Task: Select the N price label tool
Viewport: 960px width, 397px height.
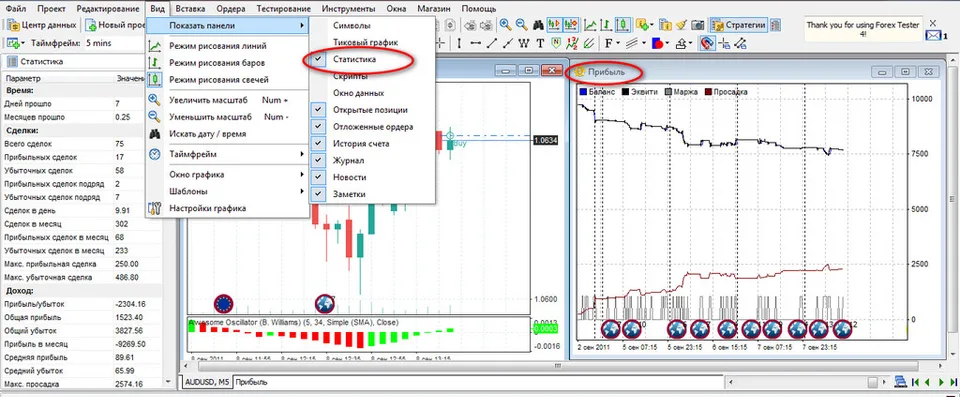Action: click(556, 43)
